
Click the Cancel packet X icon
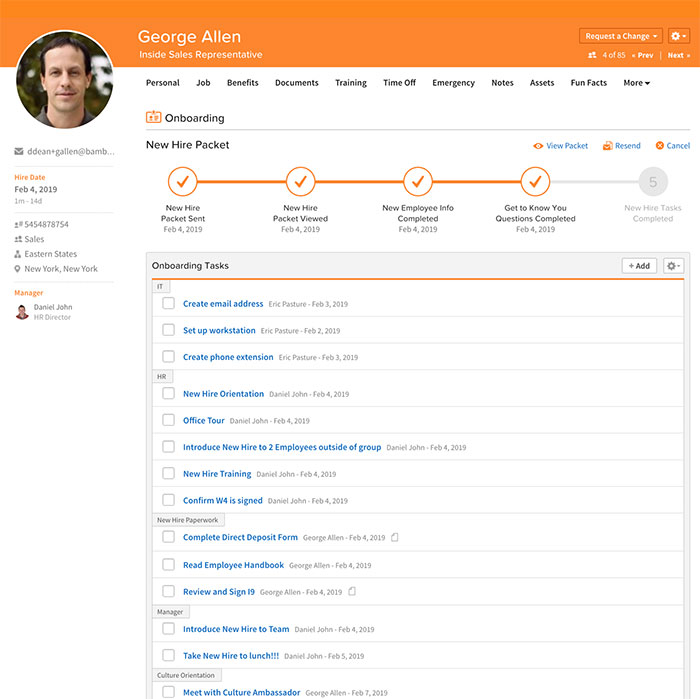(660, 146)
